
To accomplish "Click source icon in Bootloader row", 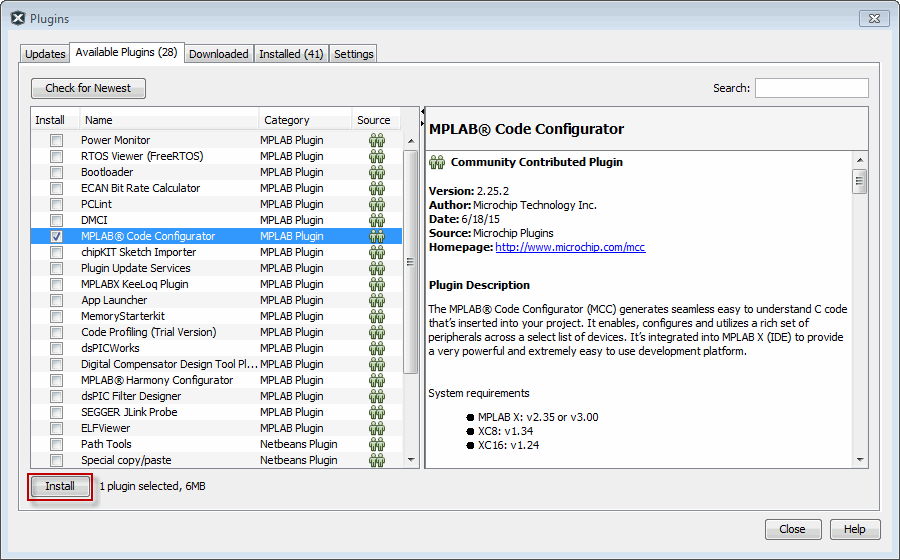I will [x=376, y=172].
